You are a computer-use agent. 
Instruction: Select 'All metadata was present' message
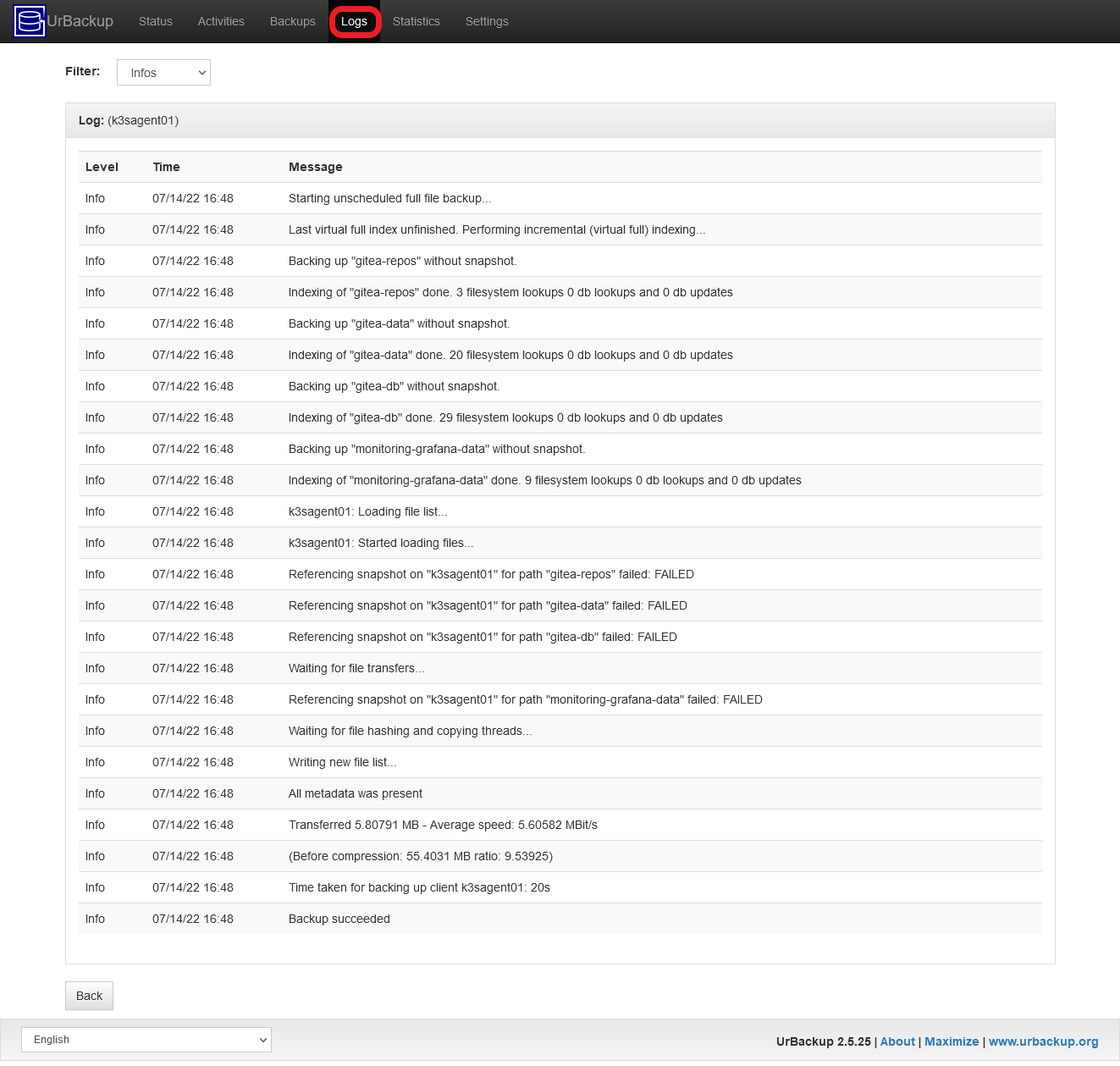[x=356, y=793]
